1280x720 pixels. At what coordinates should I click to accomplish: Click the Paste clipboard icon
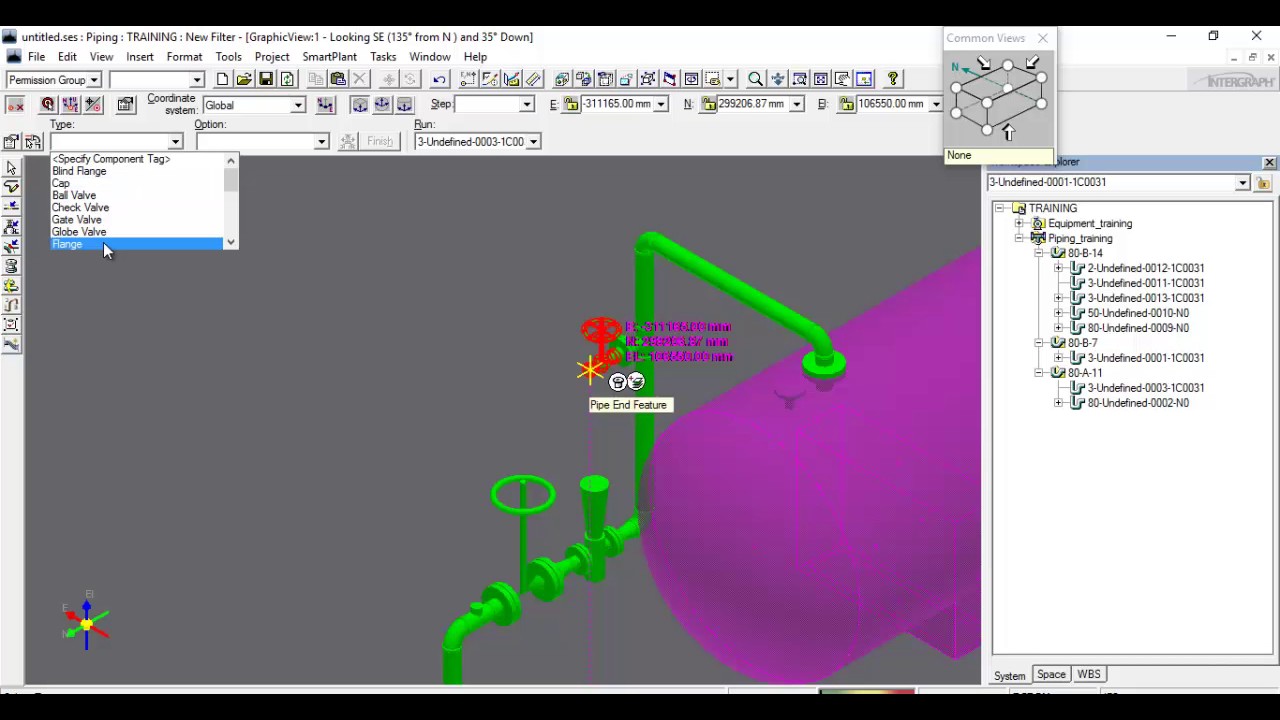[x=338, y=79]
